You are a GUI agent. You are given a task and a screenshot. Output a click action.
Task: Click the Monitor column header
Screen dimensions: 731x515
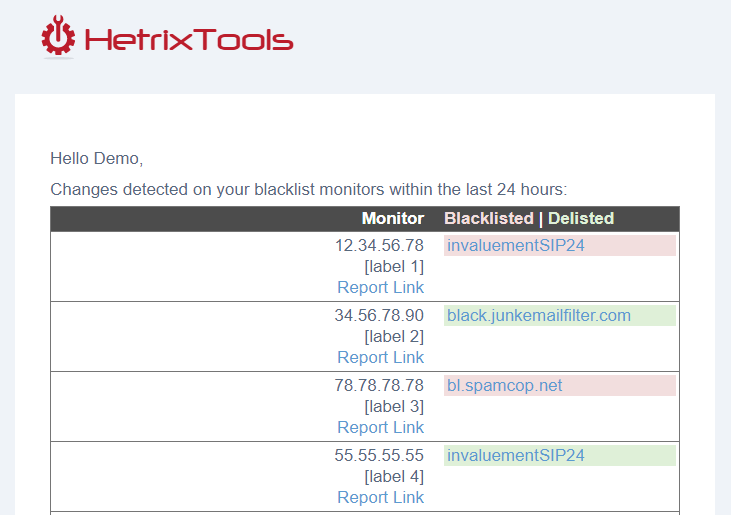[393, 219]
